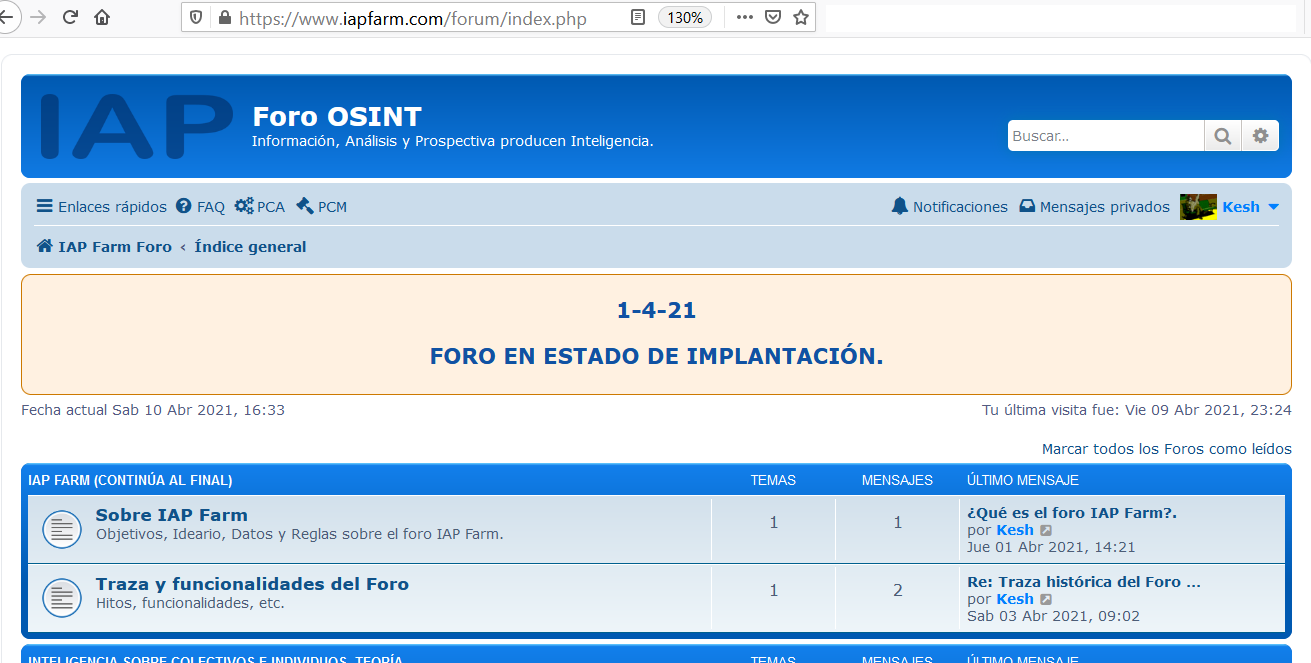The image size is (1311, 663).
Task: Click the IAP Farm Foro home icon
Action: (45, 246)
